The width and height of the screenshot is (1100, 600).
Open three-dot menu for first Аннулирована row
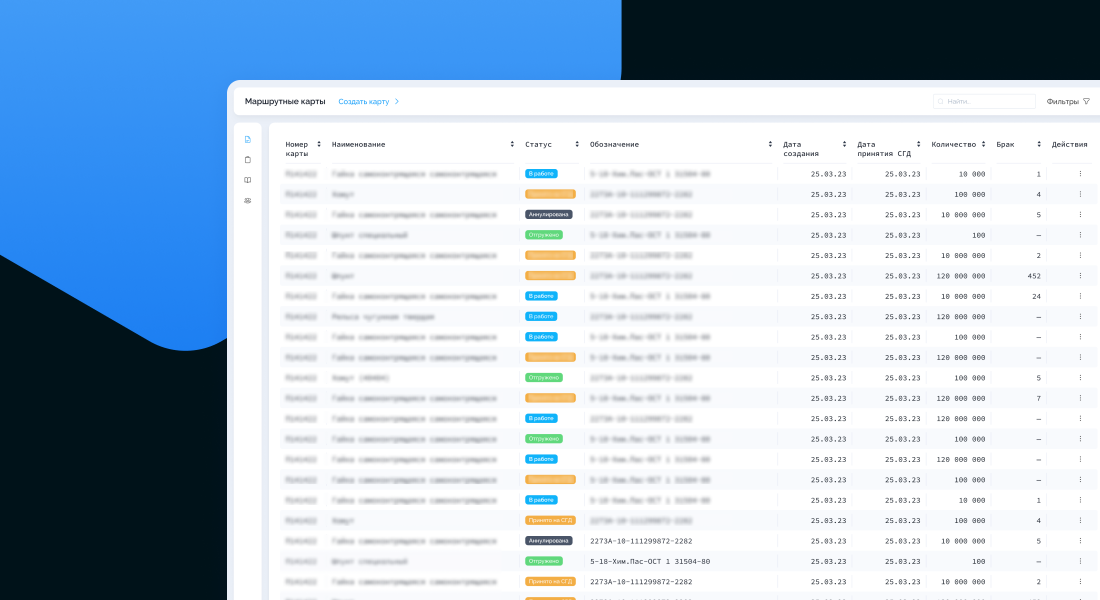(1080, 215)
